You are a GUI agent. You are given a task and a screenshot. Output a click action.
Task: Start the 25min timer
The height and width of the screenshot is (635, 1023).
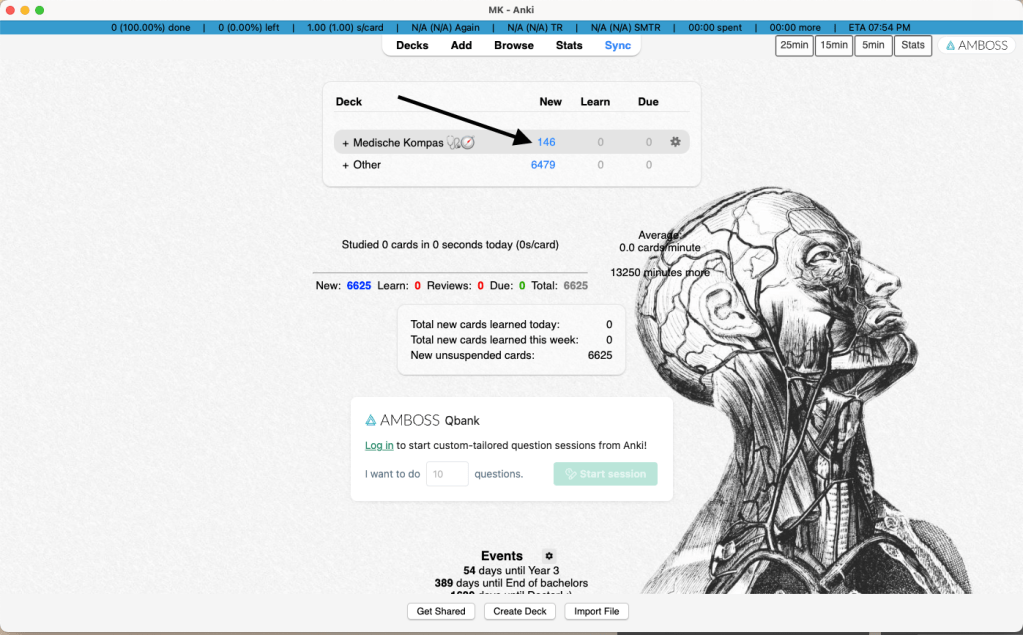click(794, 45)
